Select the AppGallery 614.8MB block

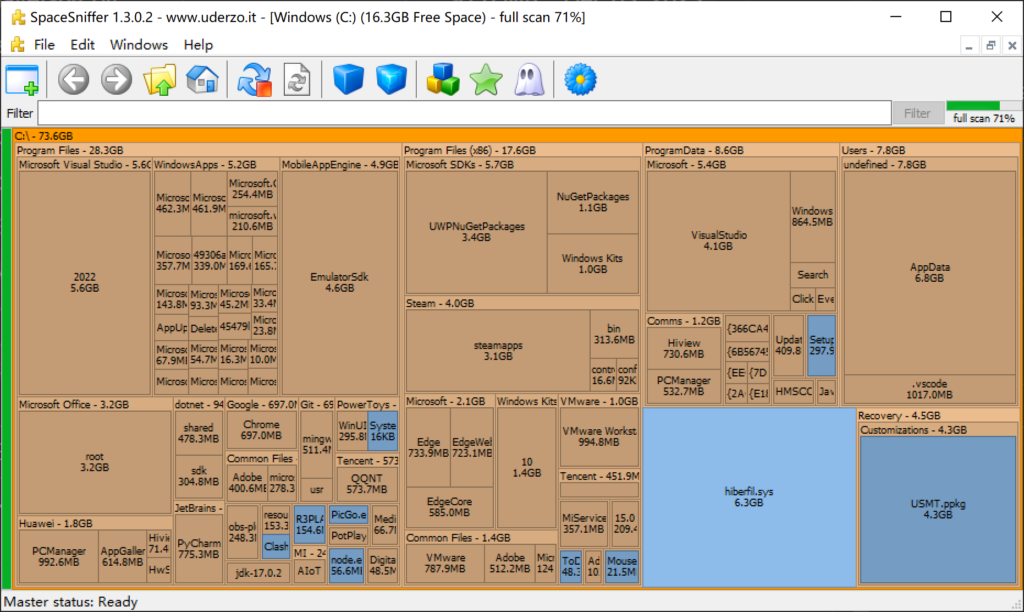click(x=122, y=556)
